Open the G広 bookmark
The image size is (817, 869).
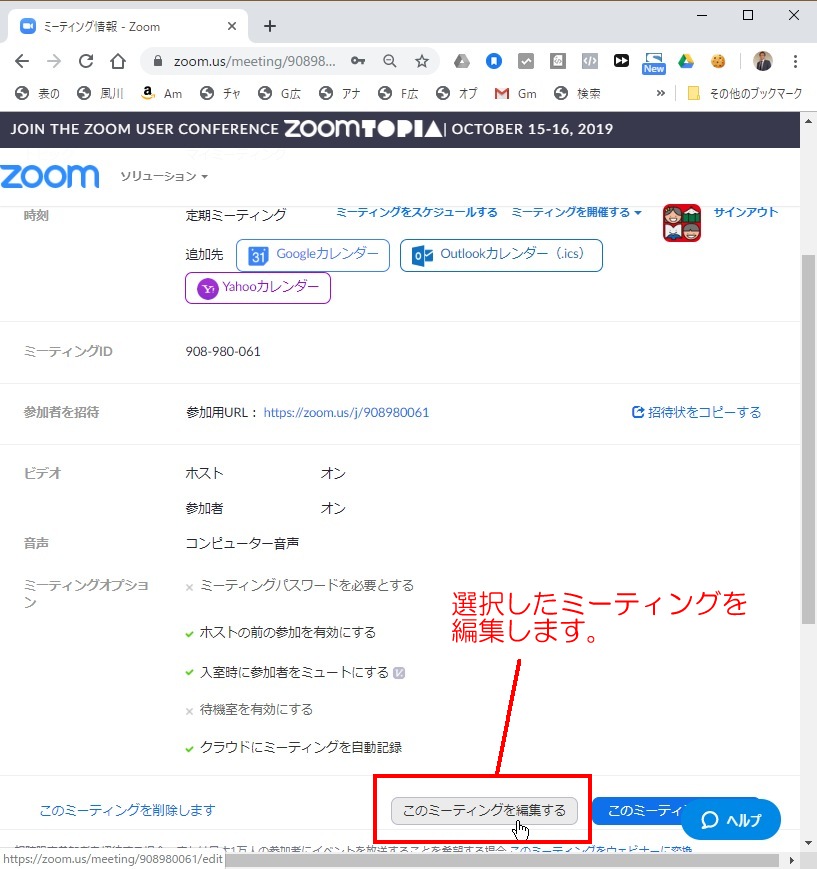[x=279, y=94]
